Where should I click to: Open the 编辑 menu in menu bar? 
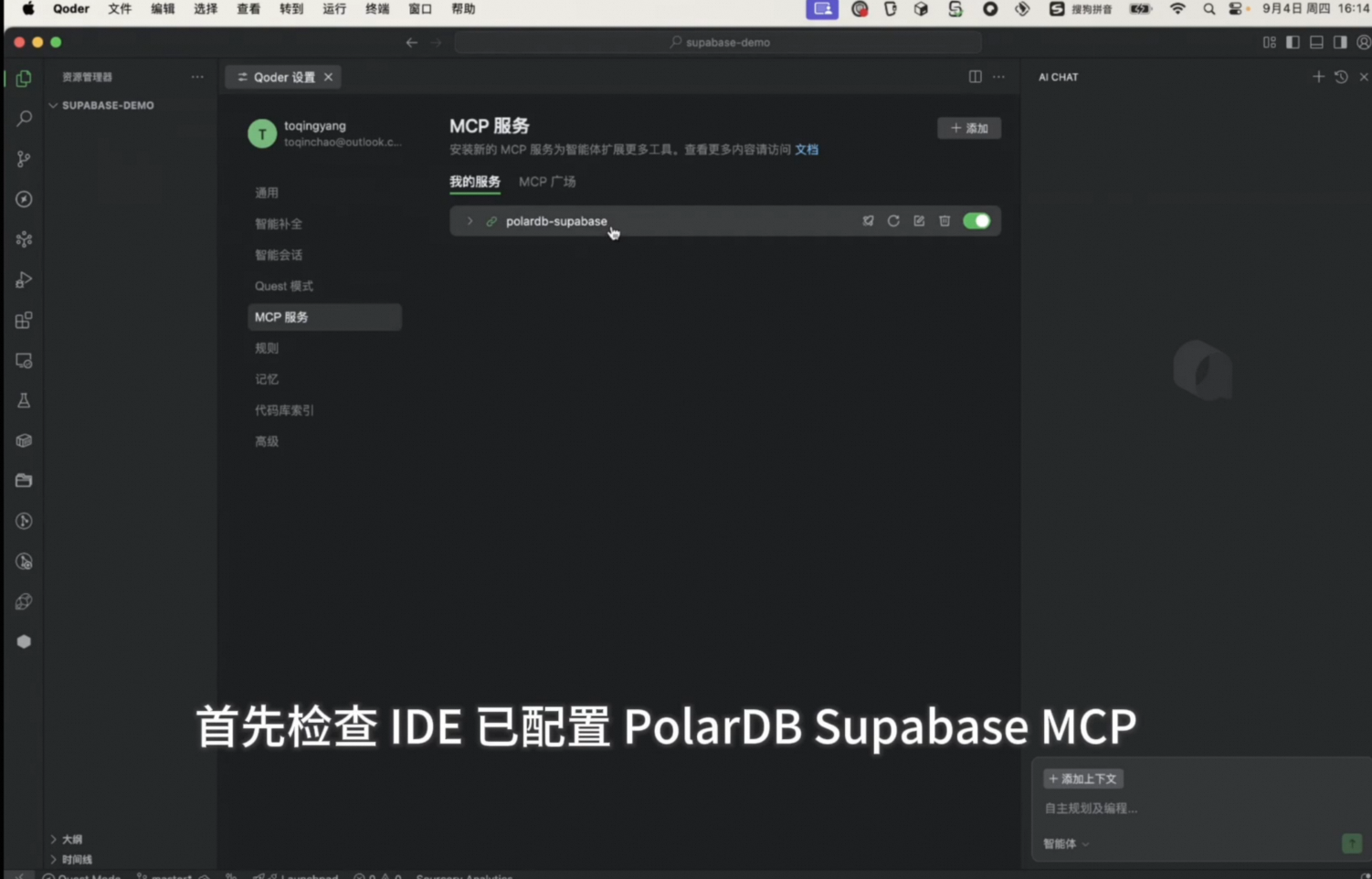point(163,9)
